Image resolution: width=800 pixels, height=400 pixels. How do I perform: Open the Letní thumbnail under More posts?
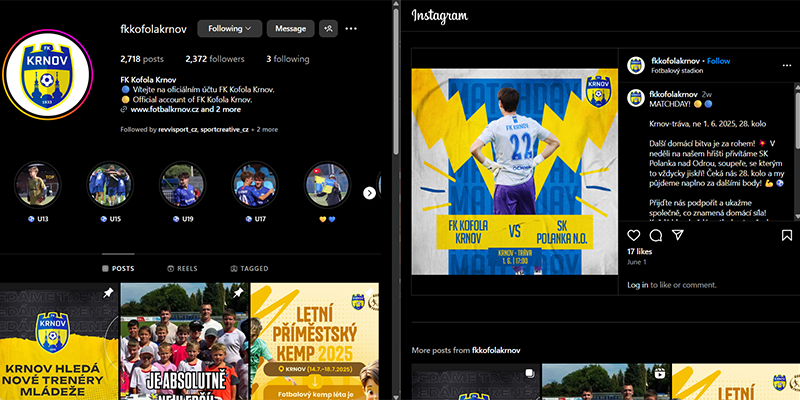pos(736,382)
